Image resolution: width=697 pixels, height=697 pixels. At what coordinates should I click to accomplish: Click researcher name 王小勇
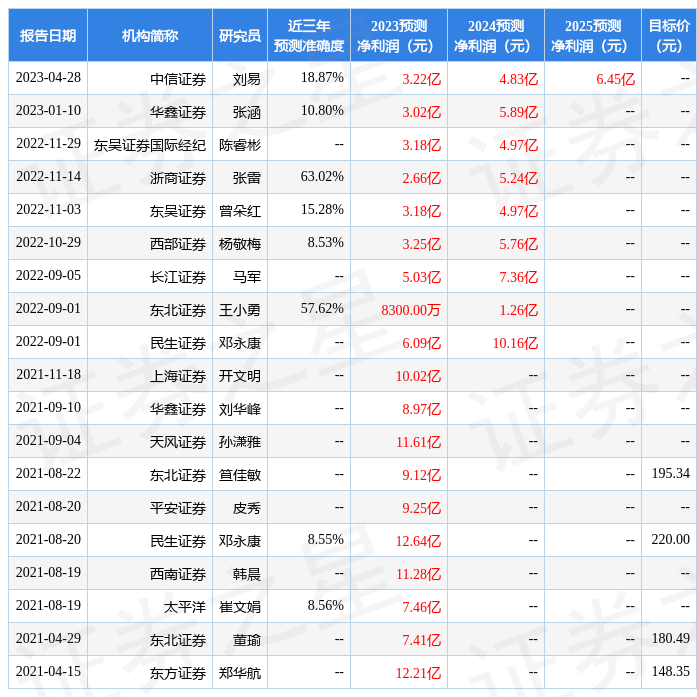click(240, 310)
